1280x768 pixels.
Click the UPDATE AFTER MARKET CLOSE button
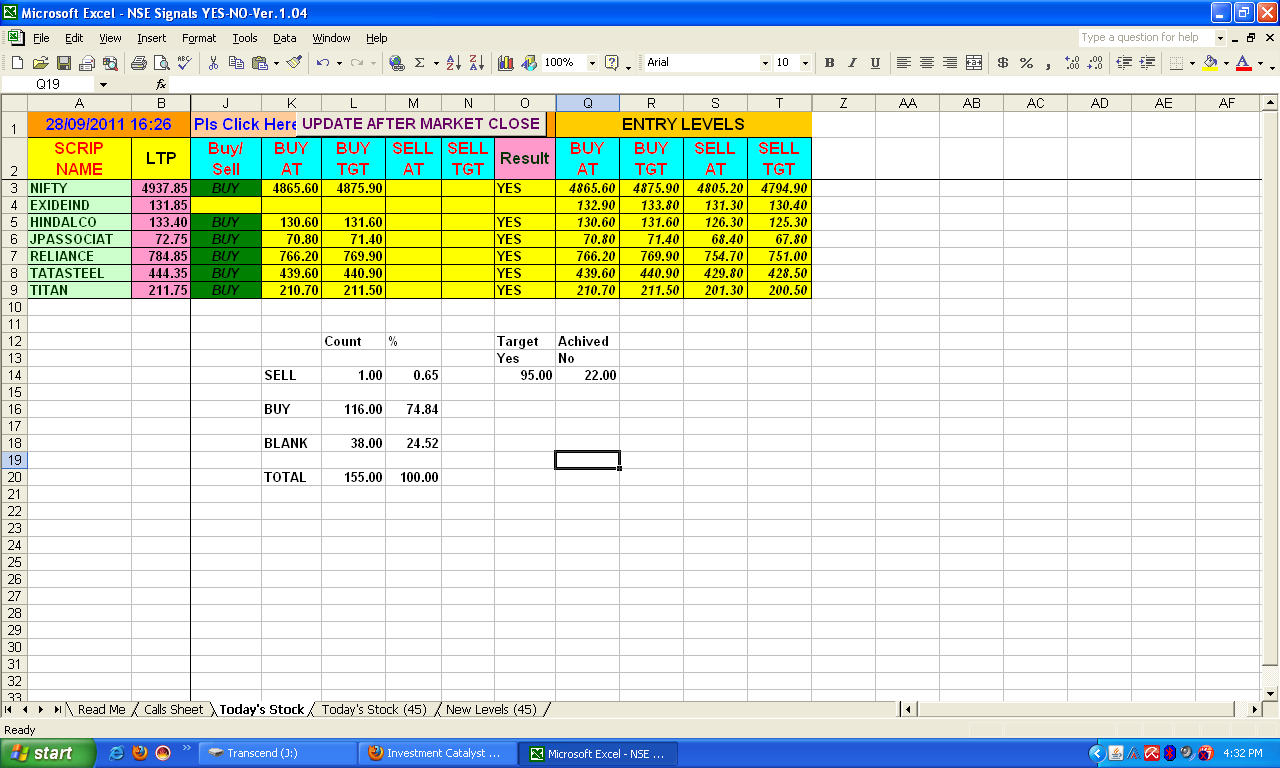tap(421, 124)
